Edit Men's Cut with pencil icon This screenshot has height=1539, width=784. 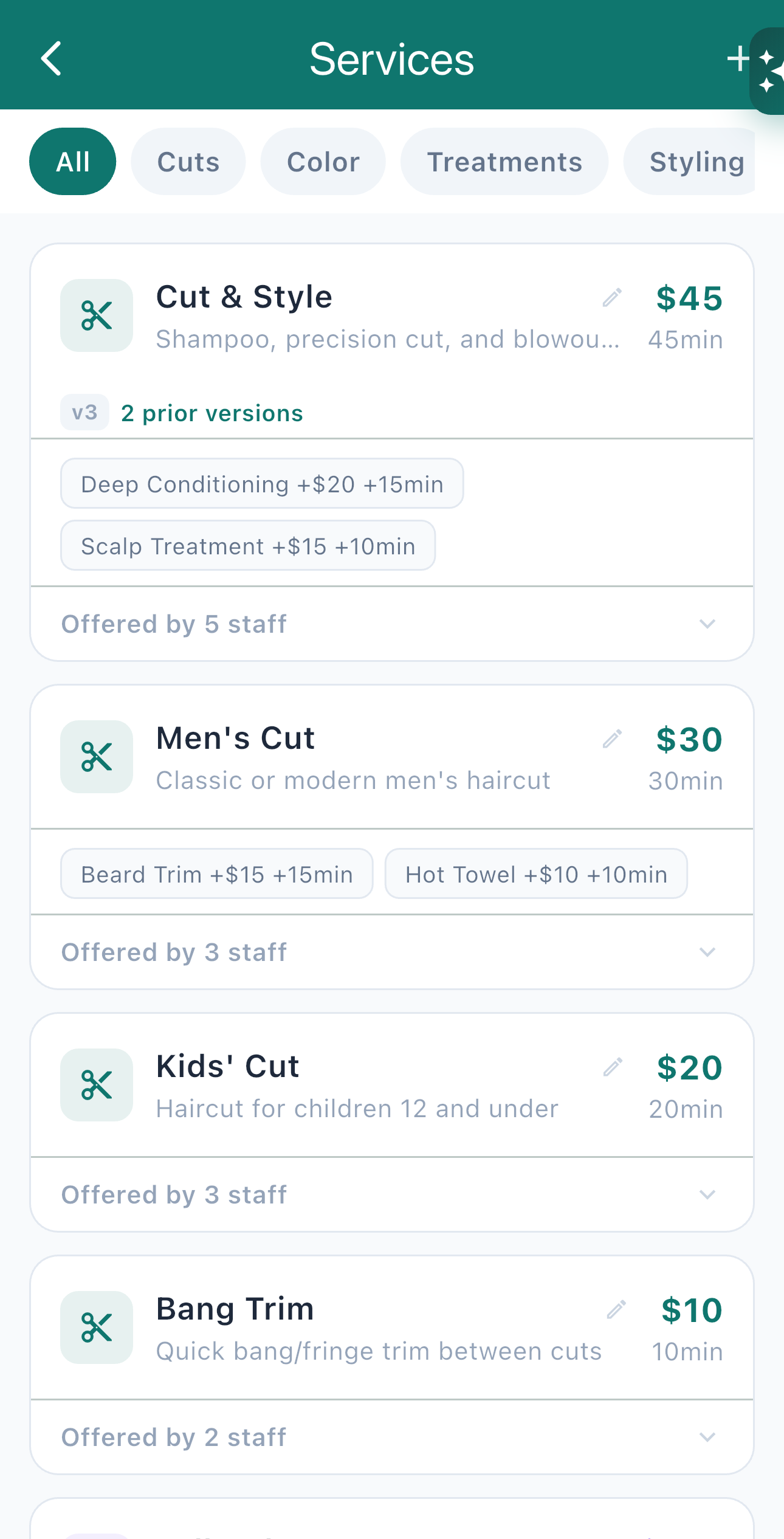612,739
